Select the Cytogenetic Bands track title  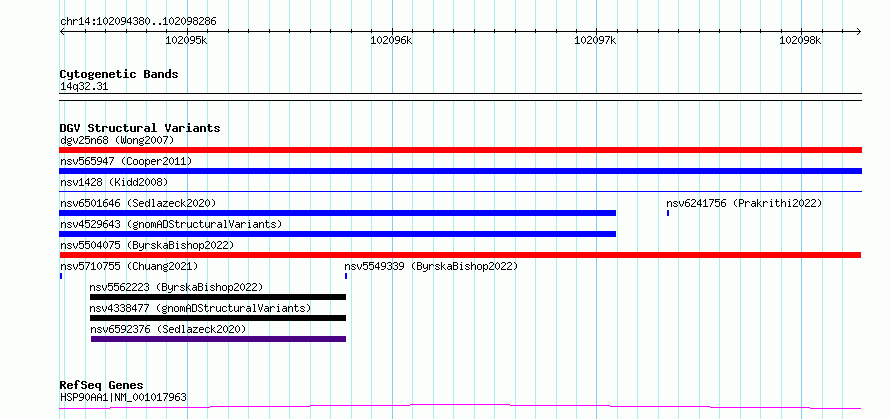119,74
